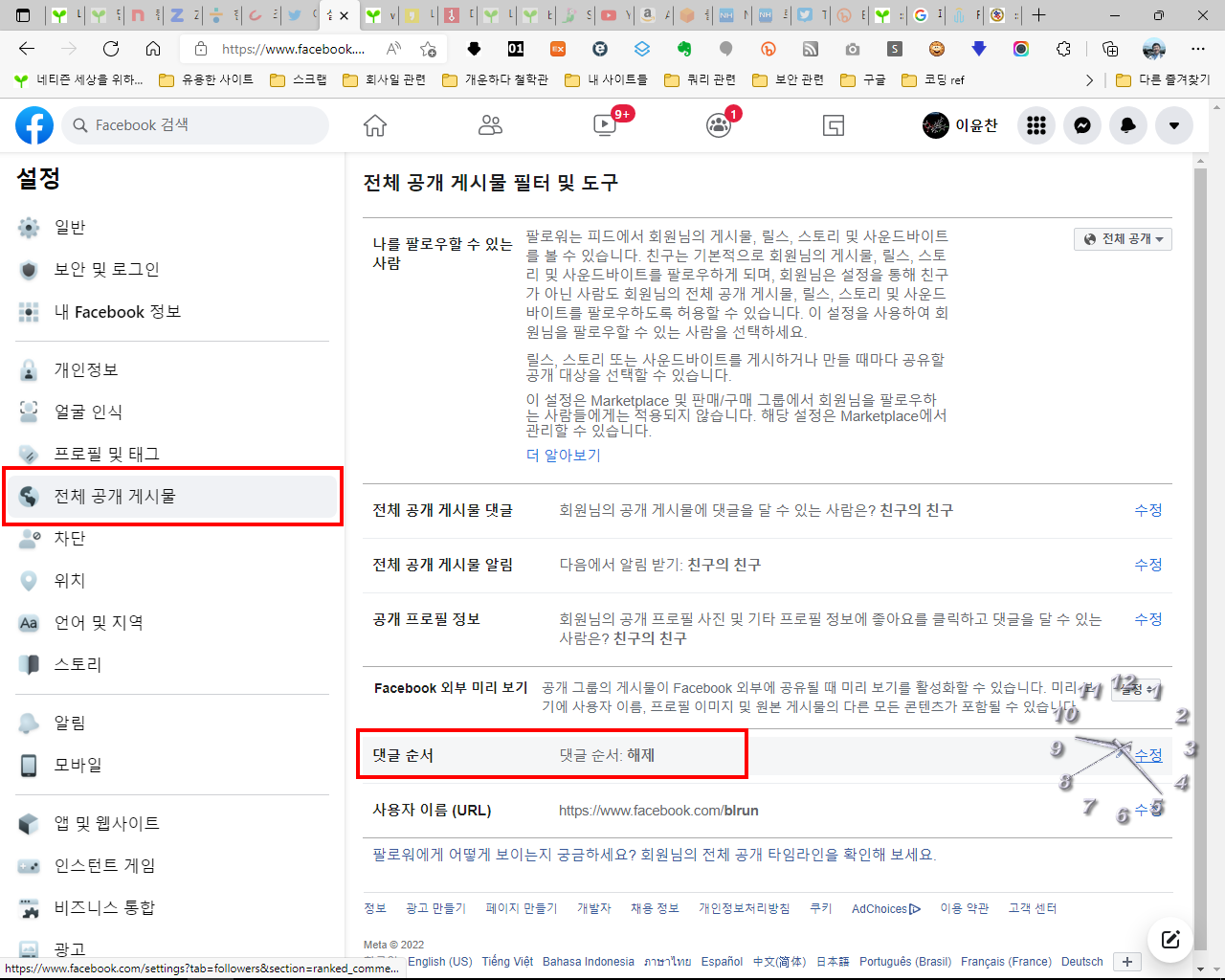Open 보안 관련 bookmarks folder

pyautogui.click(x=789, y=80)
